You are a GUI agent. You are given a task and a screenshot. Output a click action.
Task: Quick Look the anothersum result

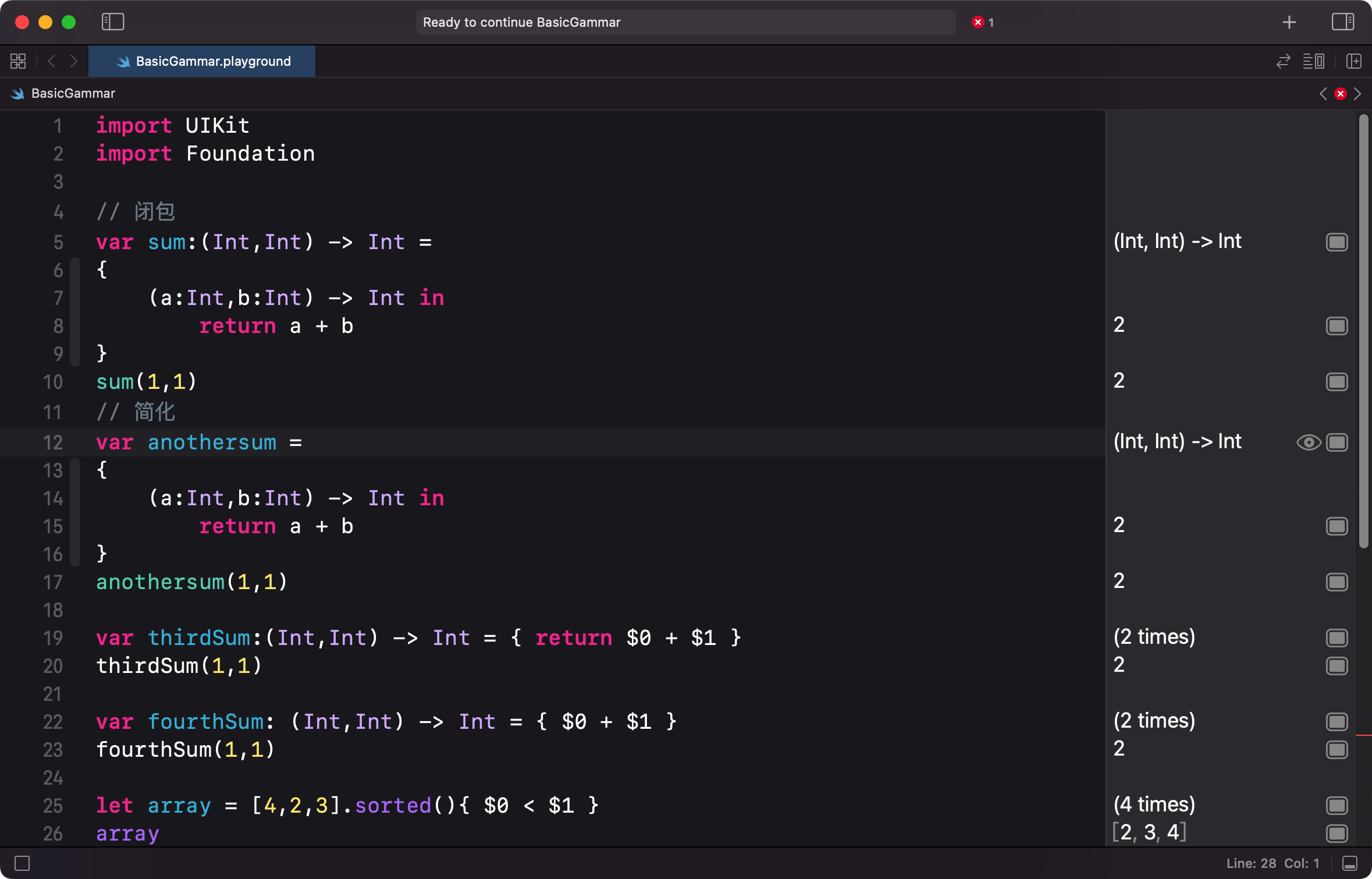(1309, 442)
